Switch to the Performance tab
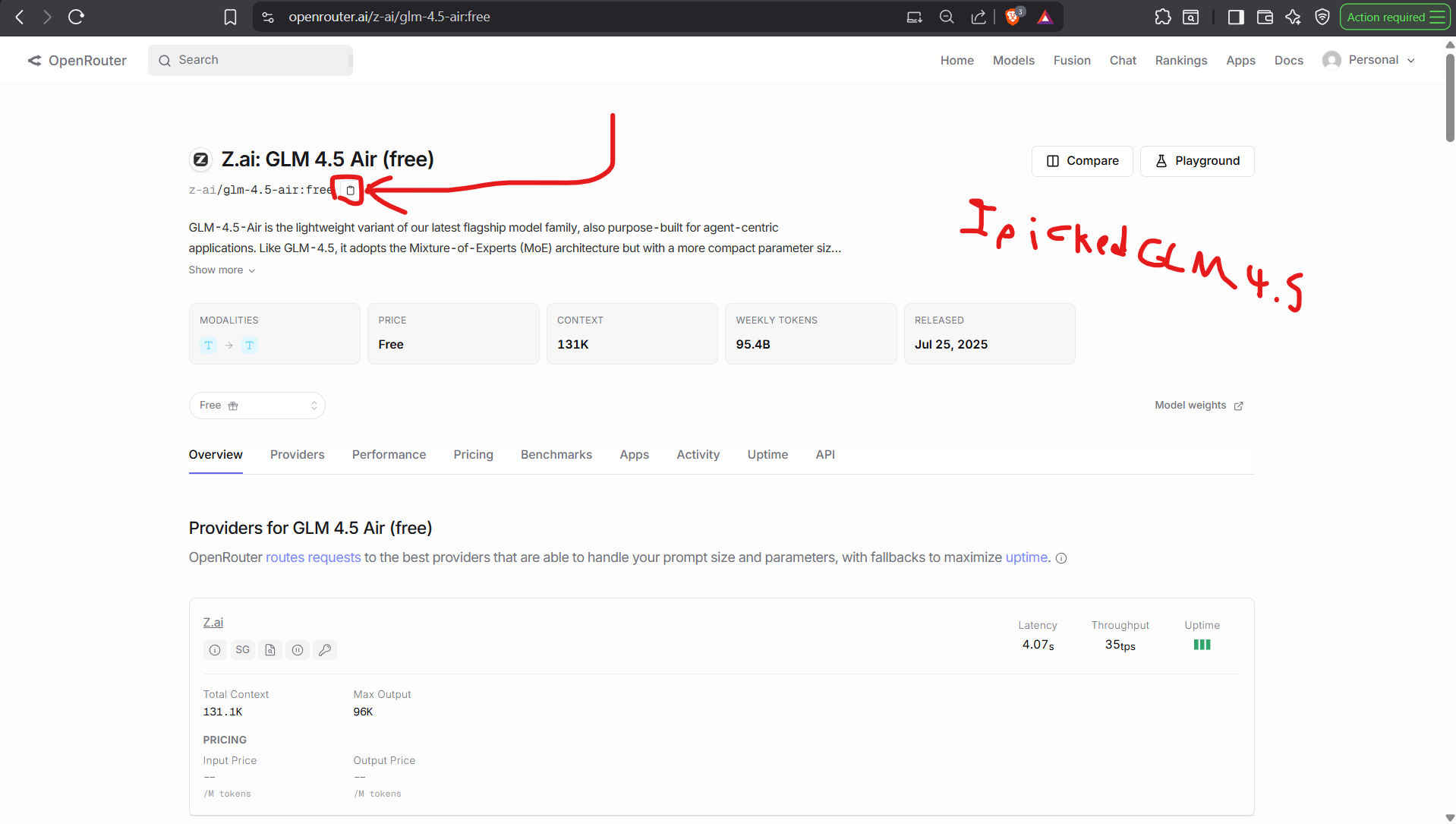Image resolution: width=1456 pixels, height=824 pixels. 389,455
